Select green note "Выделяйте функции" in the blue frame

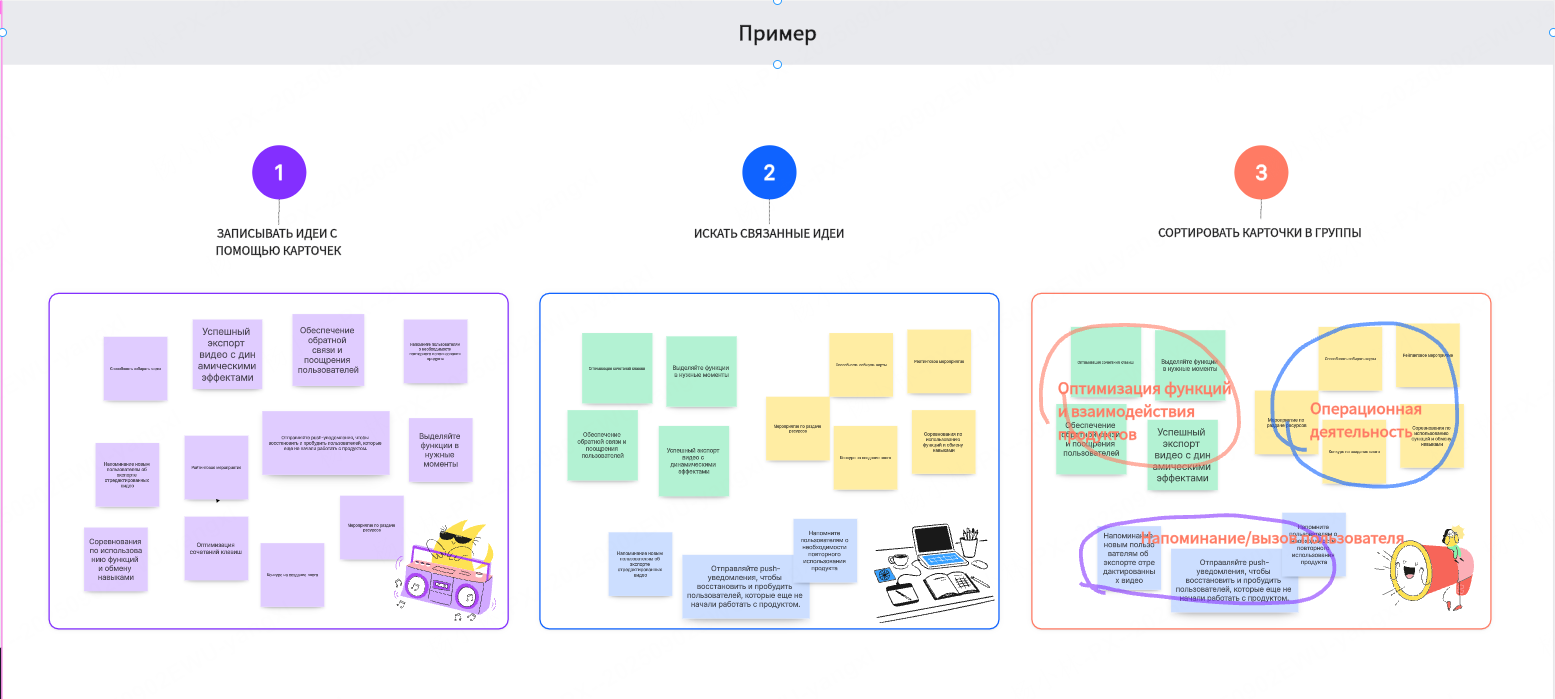[701, 370]
